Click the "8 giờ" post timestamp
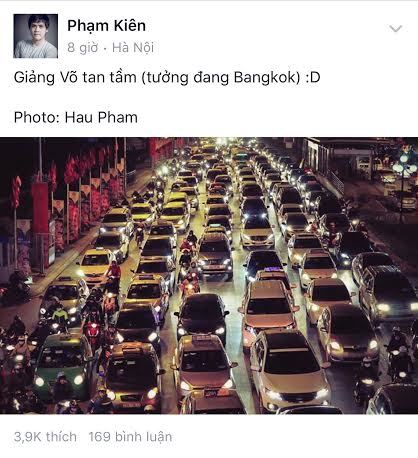Screen dimensions: 418x458 coord(83,48)
